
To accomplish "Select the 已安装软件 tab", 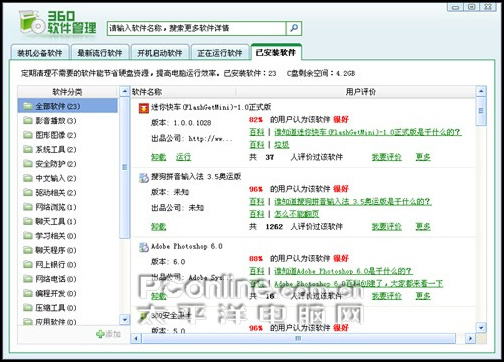I will pyautogui.click(x=276, y=52).
